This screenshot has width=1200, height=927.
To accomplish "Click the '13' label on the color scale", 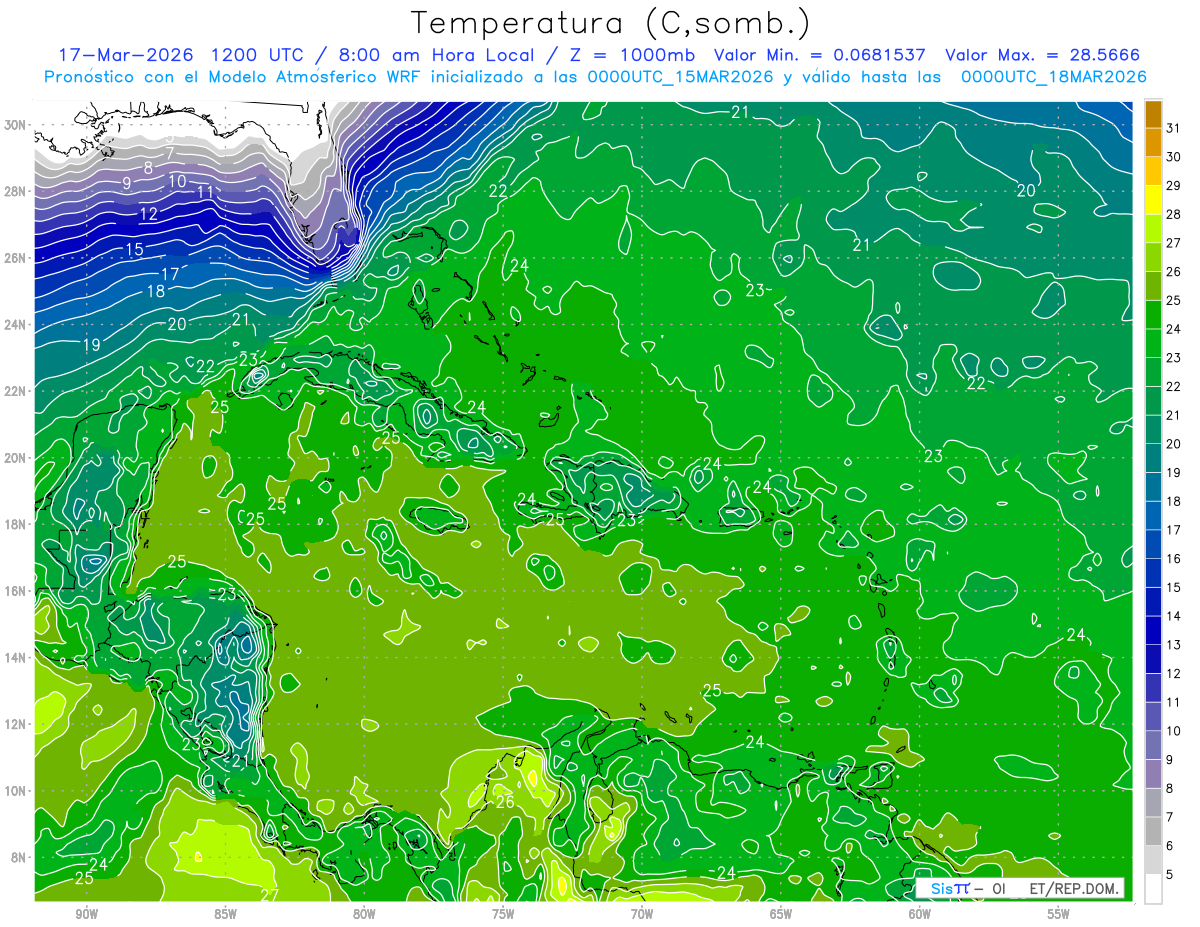I will click(x=1174, y=644).
